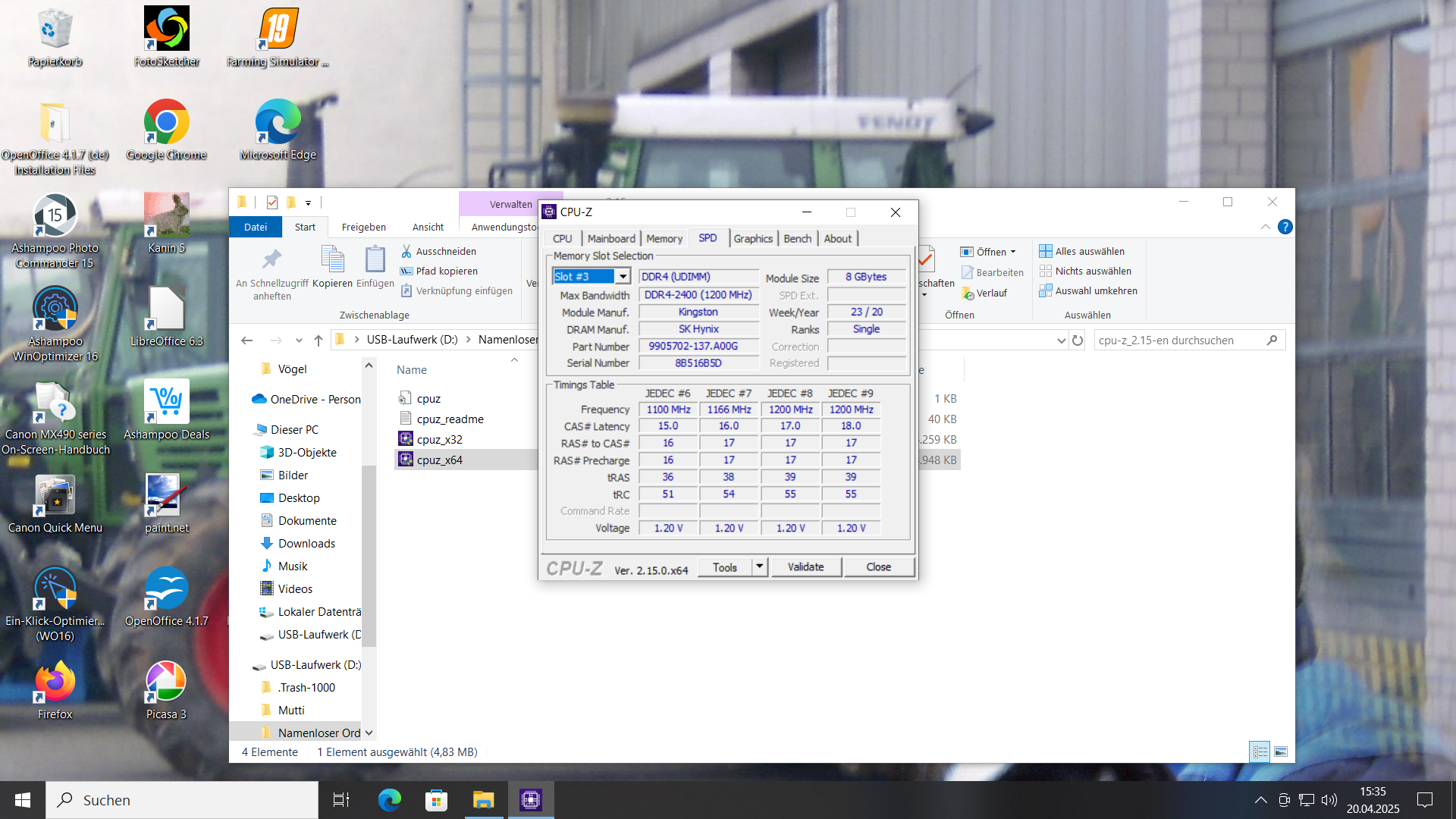The width and height of the screenshot is (1456, 819).
Task: Click Alles auswählen icon
Action: pyautogui.click(x=1045, y=251)
